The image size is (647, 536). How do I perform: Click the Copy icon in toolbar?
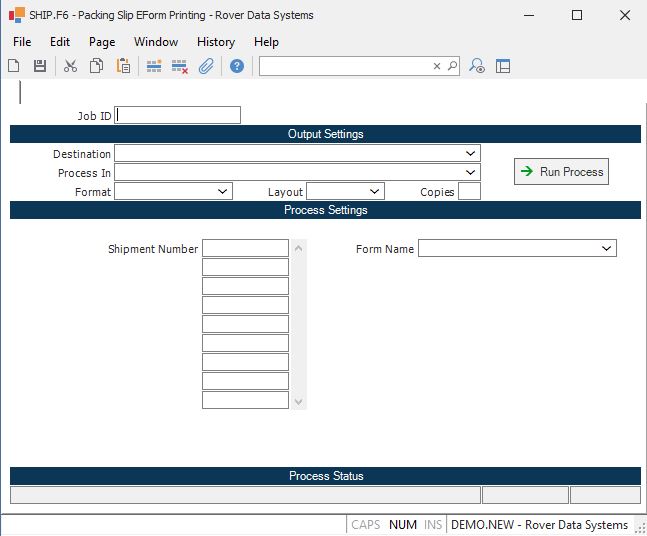97,66
